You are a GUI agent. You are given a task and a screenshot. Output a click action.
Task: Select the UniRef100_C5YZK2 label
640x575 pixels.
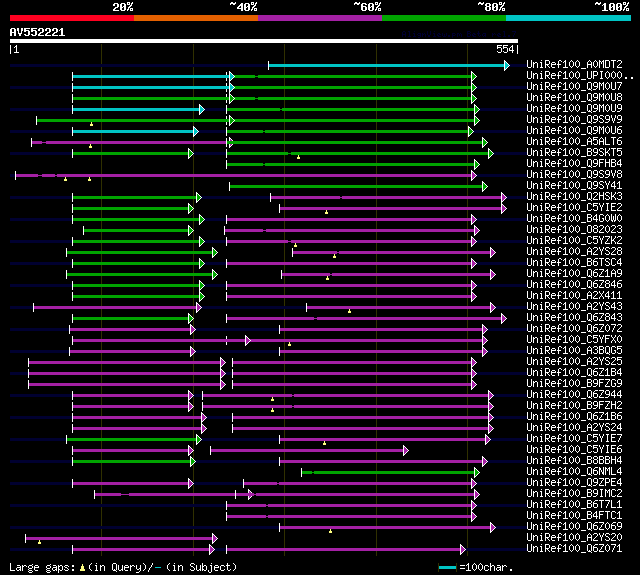click(x=574, y=241)
